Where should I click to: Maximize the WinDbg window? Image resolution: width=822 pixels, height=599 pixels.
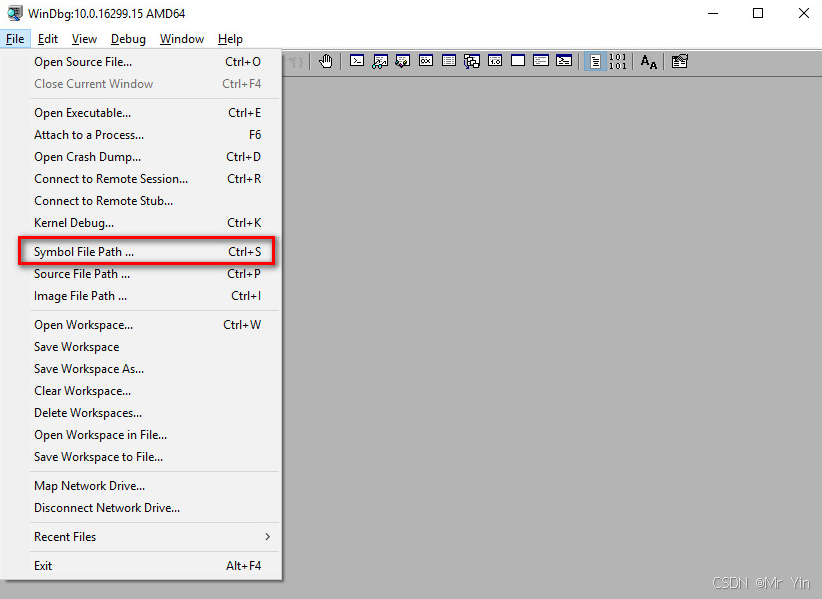(758, 13)
